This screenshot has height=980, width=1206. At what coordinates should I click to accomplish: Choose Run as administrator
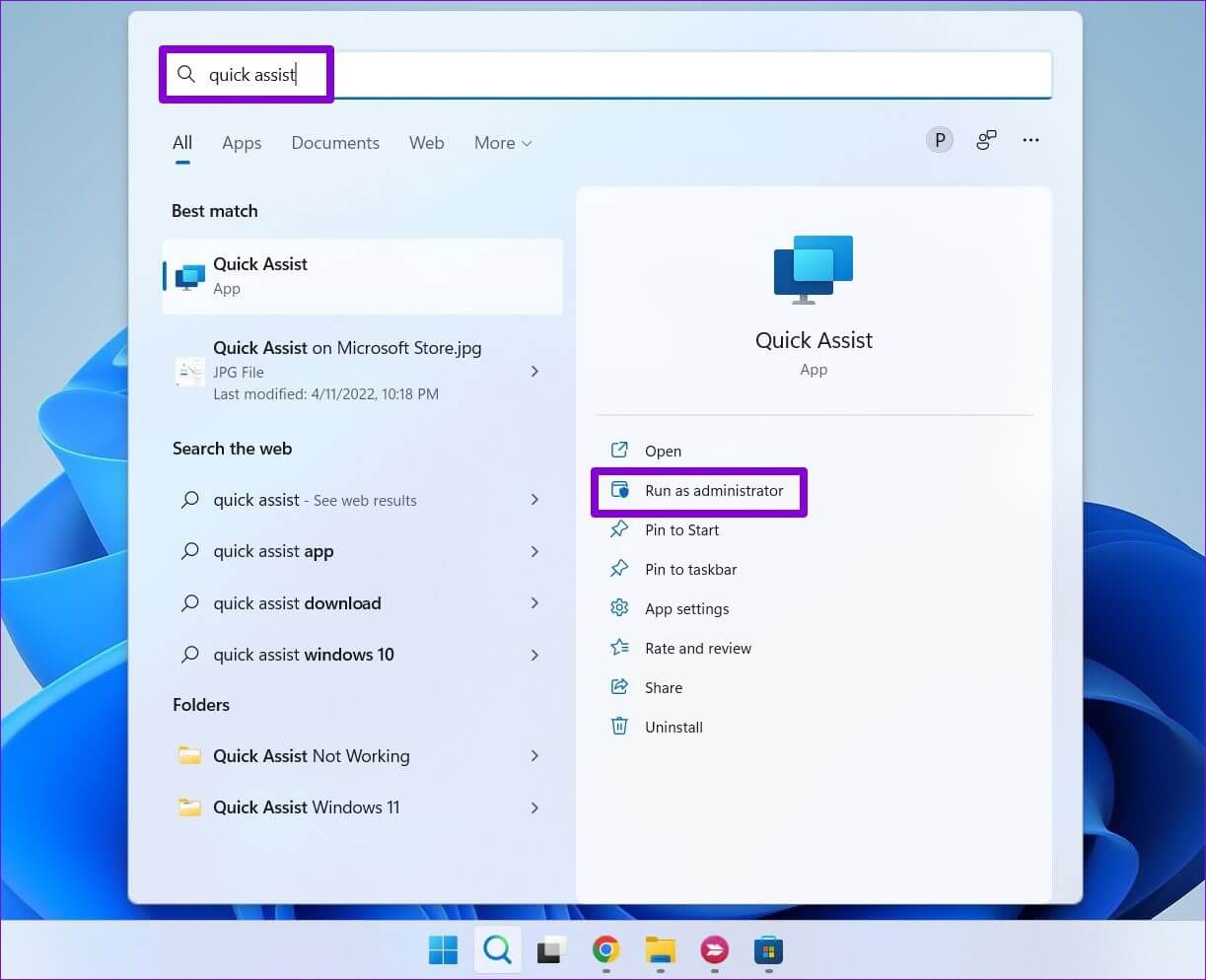click(714, 490)
